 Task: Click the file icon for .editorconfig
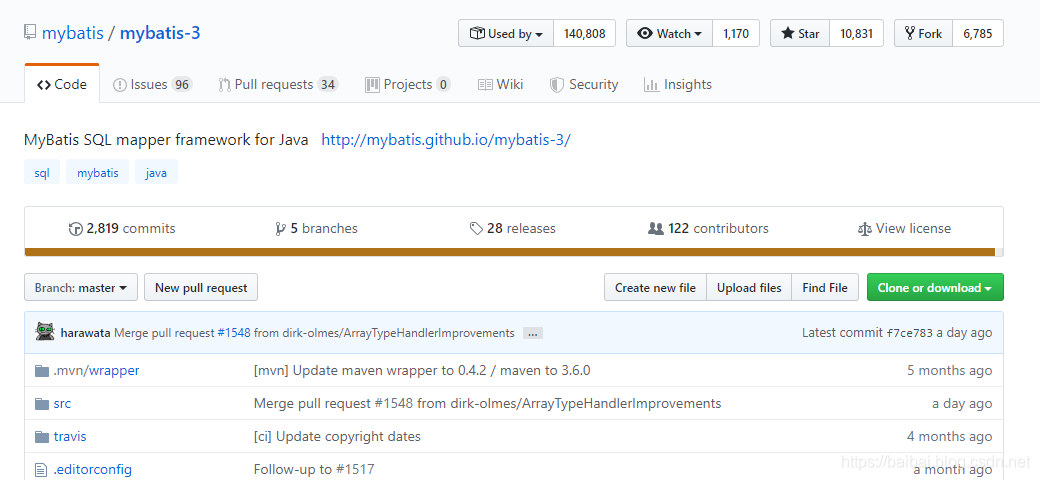tap(42, 470)
